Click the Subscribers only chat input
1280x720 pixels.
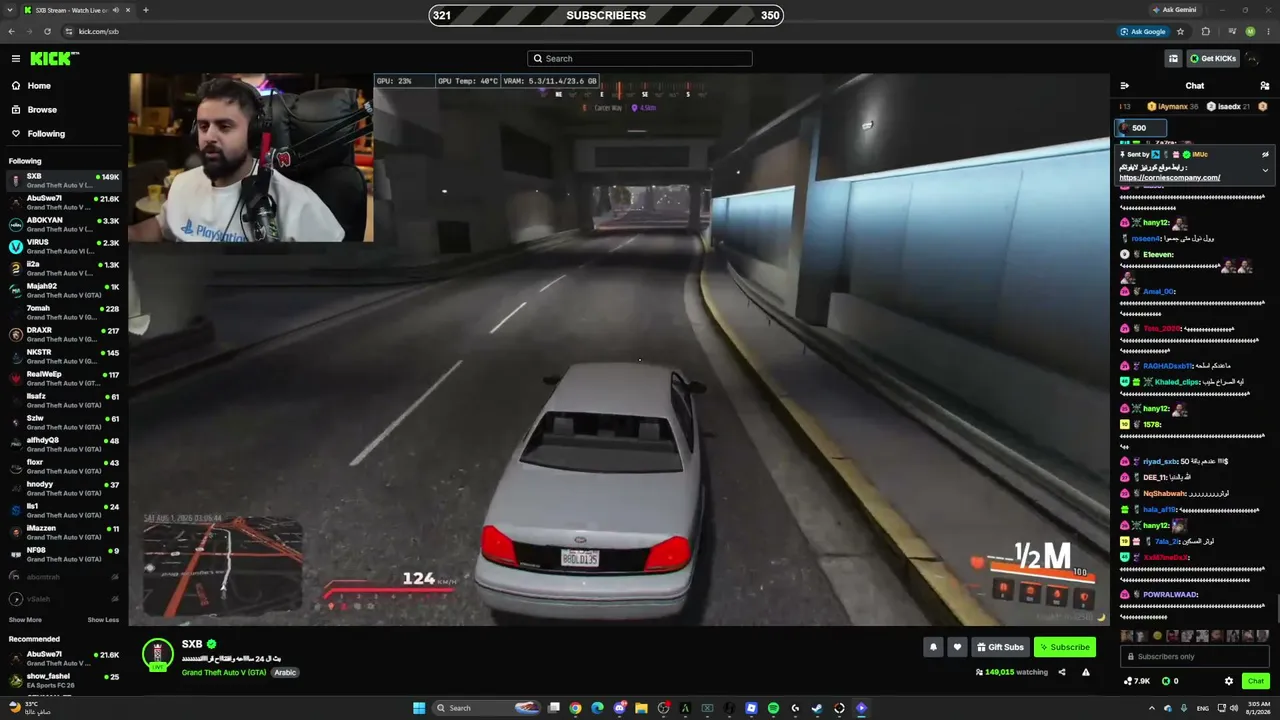[x=1195, y=657]
